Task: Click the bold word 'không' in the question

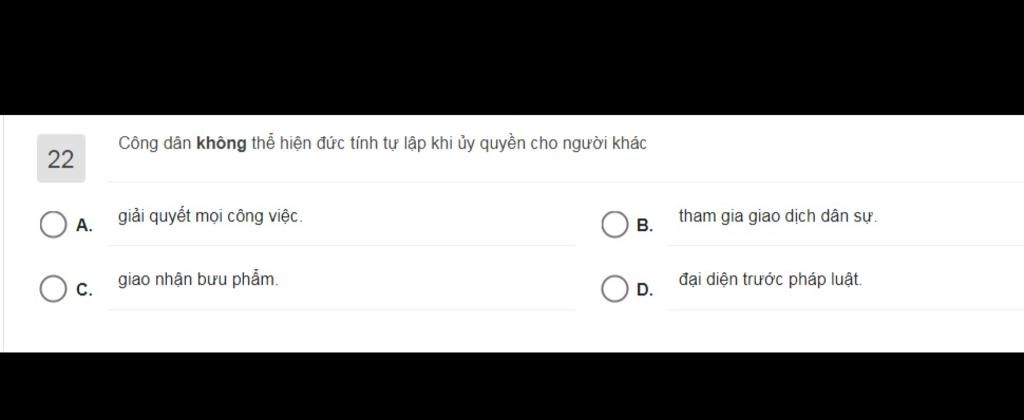Action: 221,144
